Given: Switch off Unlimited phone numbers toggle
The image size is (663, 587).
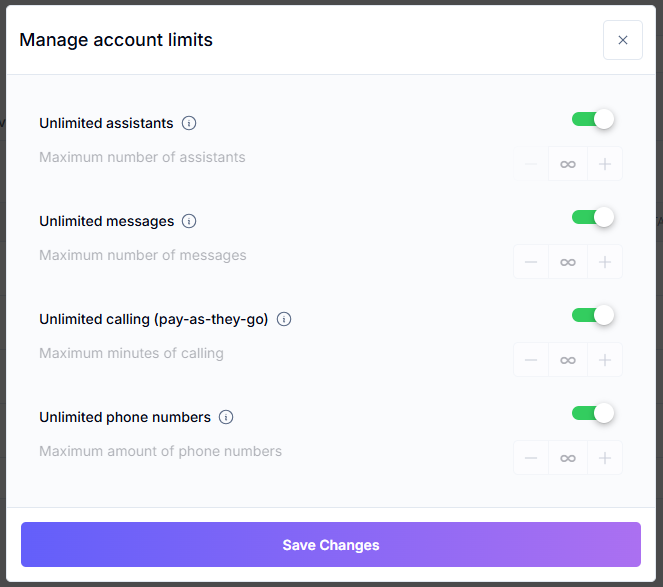Looking at the screenshot, I should point(593,414).
